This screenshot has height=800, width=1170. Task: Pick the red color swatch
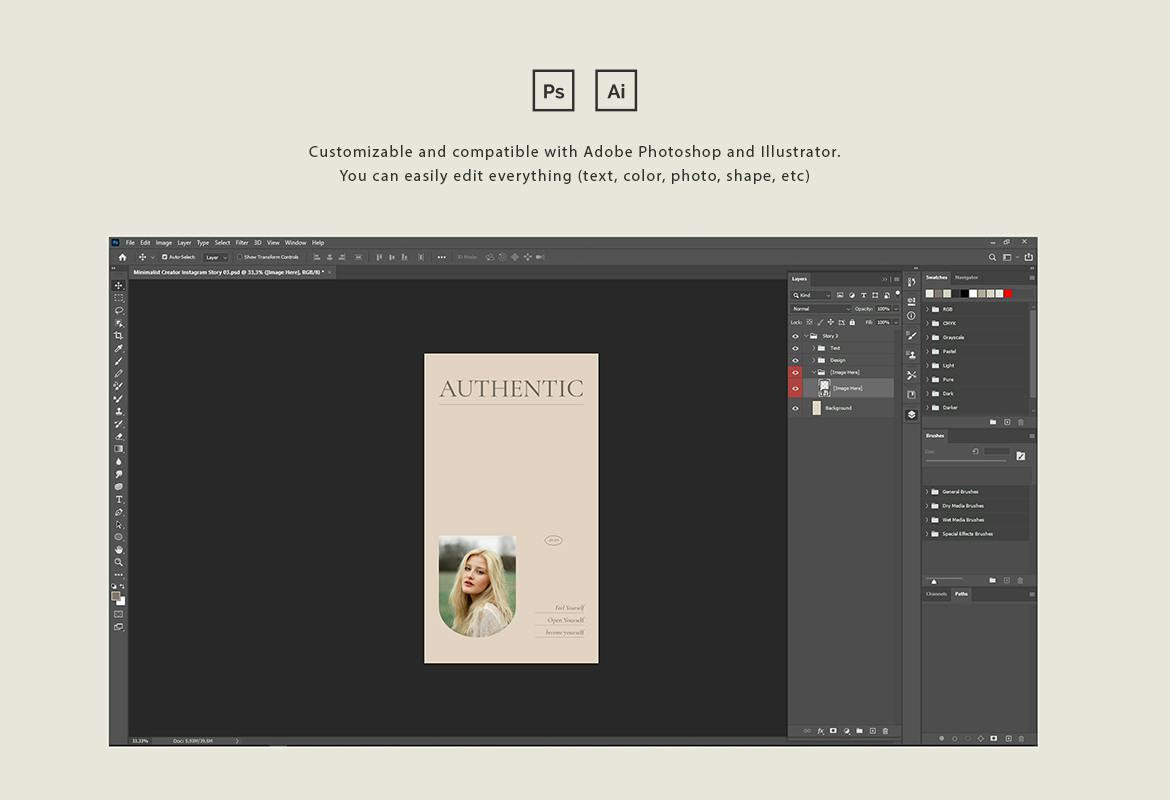pyautogui.click(x=1009, y=294)
